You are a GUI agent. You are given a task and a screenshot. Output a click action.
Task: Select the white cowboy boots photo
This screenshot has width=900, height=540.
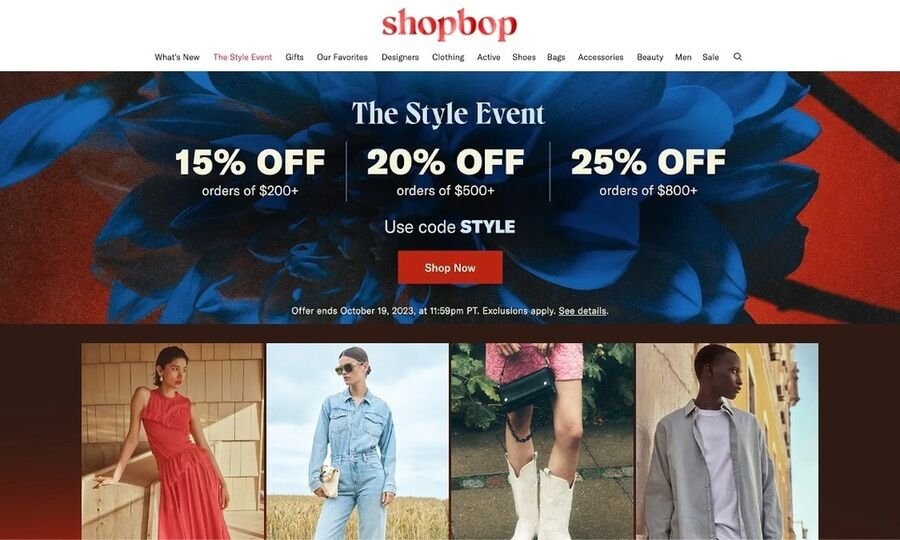point(542,441)
